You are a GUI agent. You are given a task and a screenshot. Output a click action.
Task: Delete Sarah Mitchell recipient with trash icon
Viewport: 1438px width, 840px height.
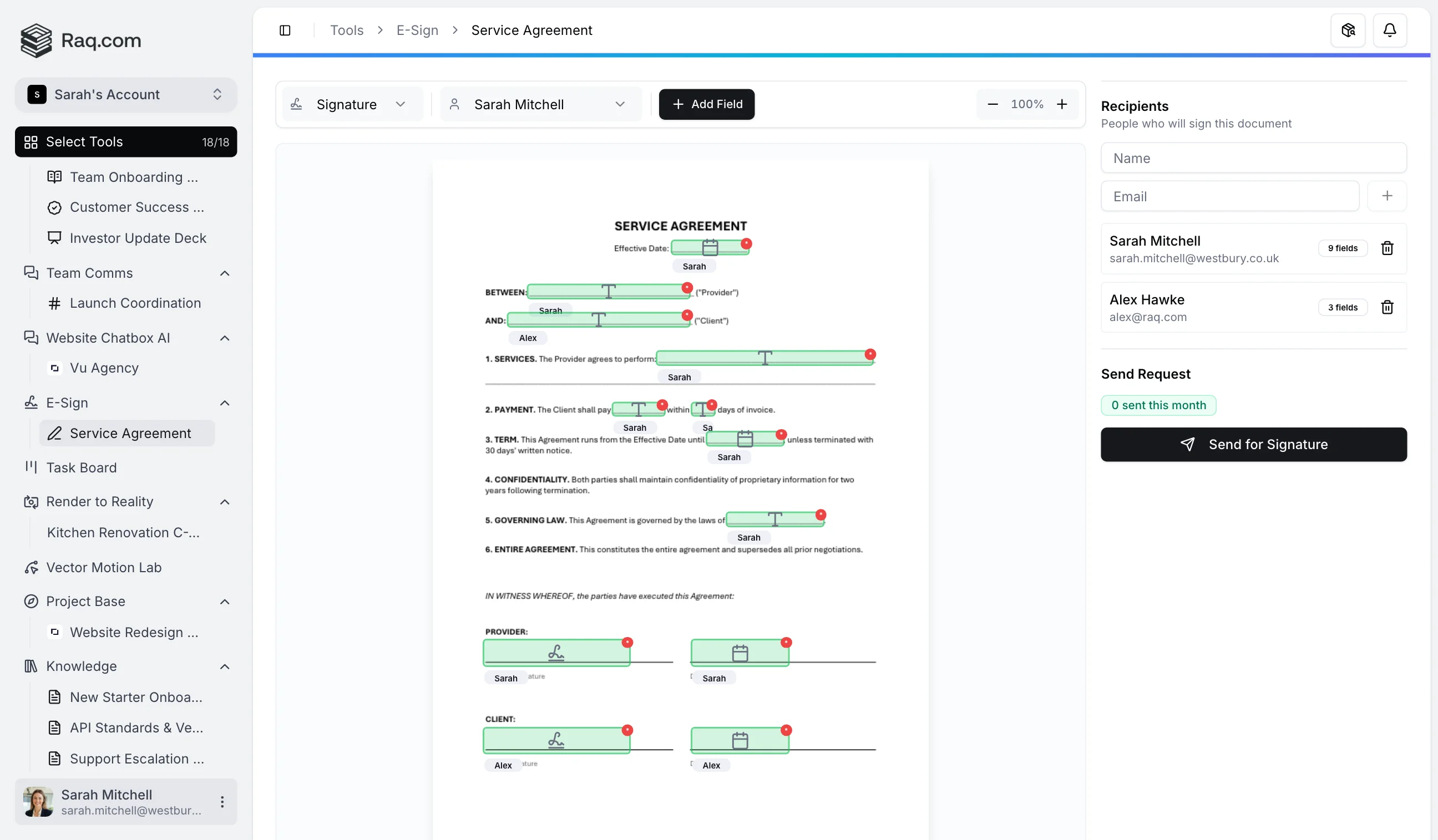[x=1386, y=248]
